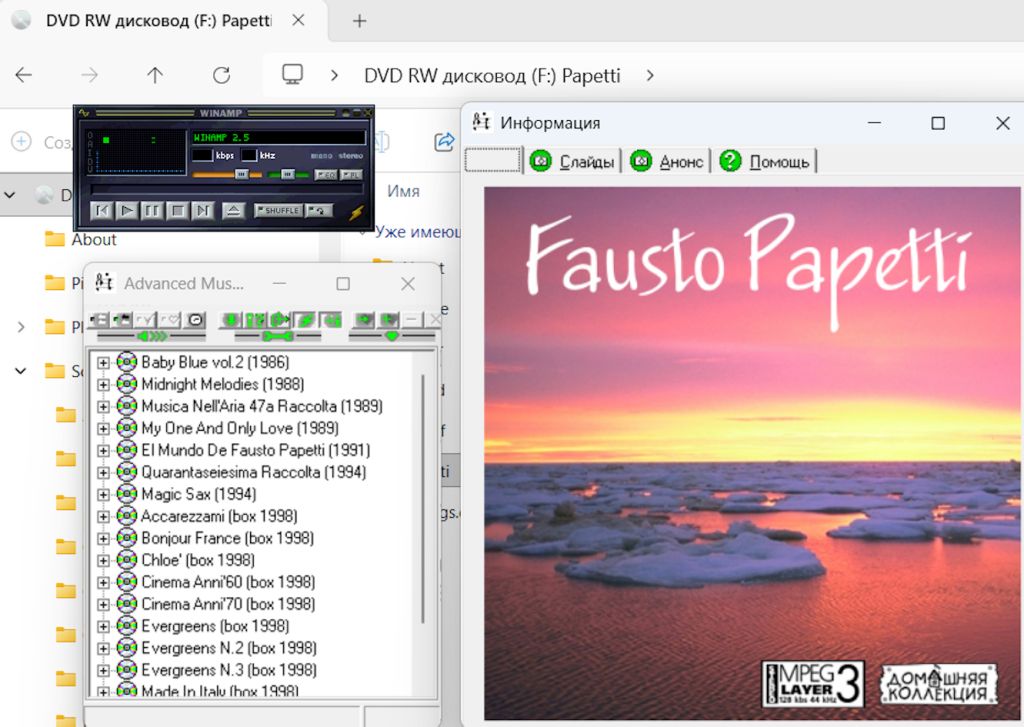Open the Winamp main menu icon in its title bar
This screenshot has height=727, width=1024.
coord(84,113)
